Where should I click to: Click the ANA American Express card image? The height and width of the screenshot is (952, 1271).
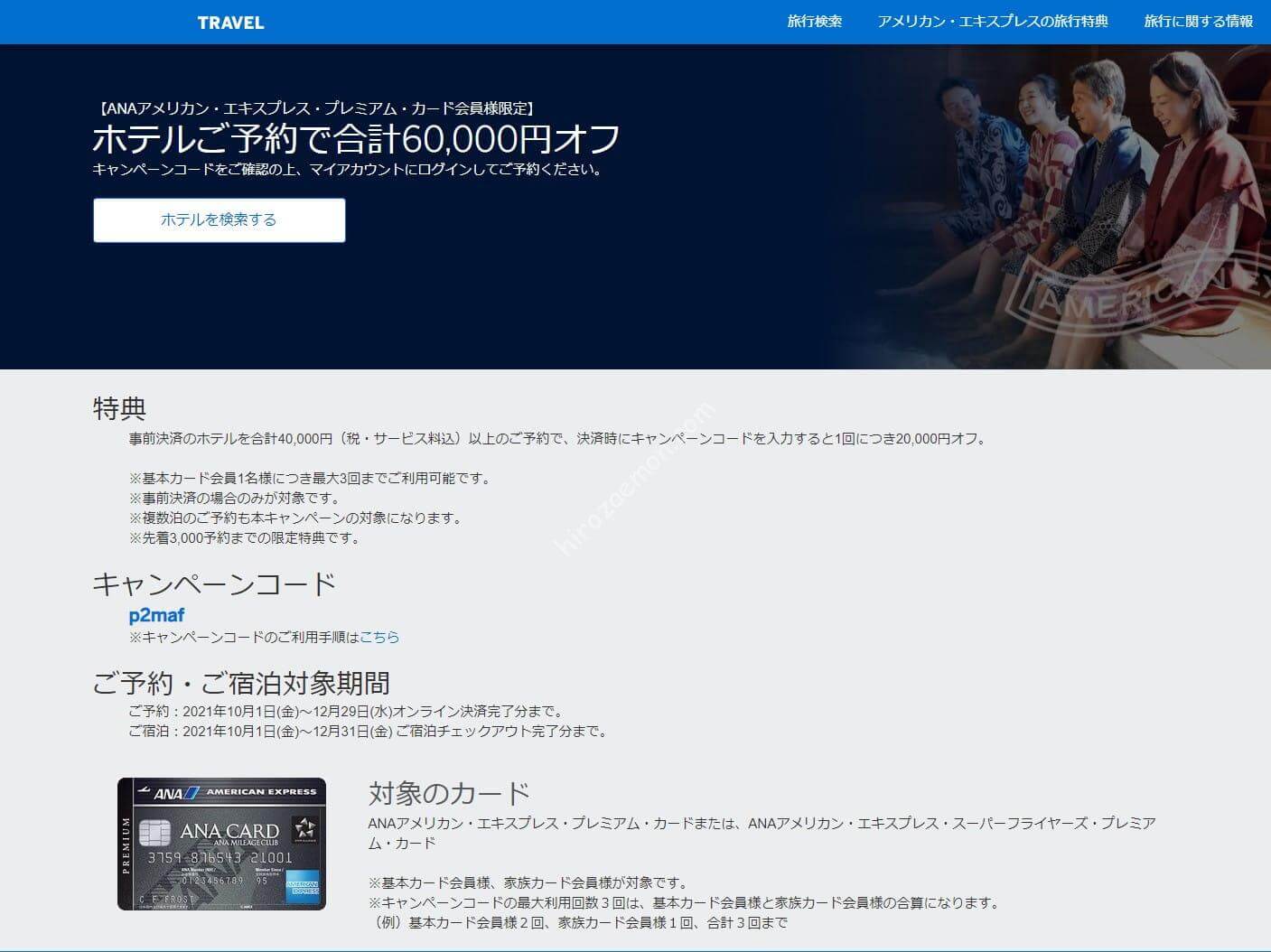click(x=221, y=844)
